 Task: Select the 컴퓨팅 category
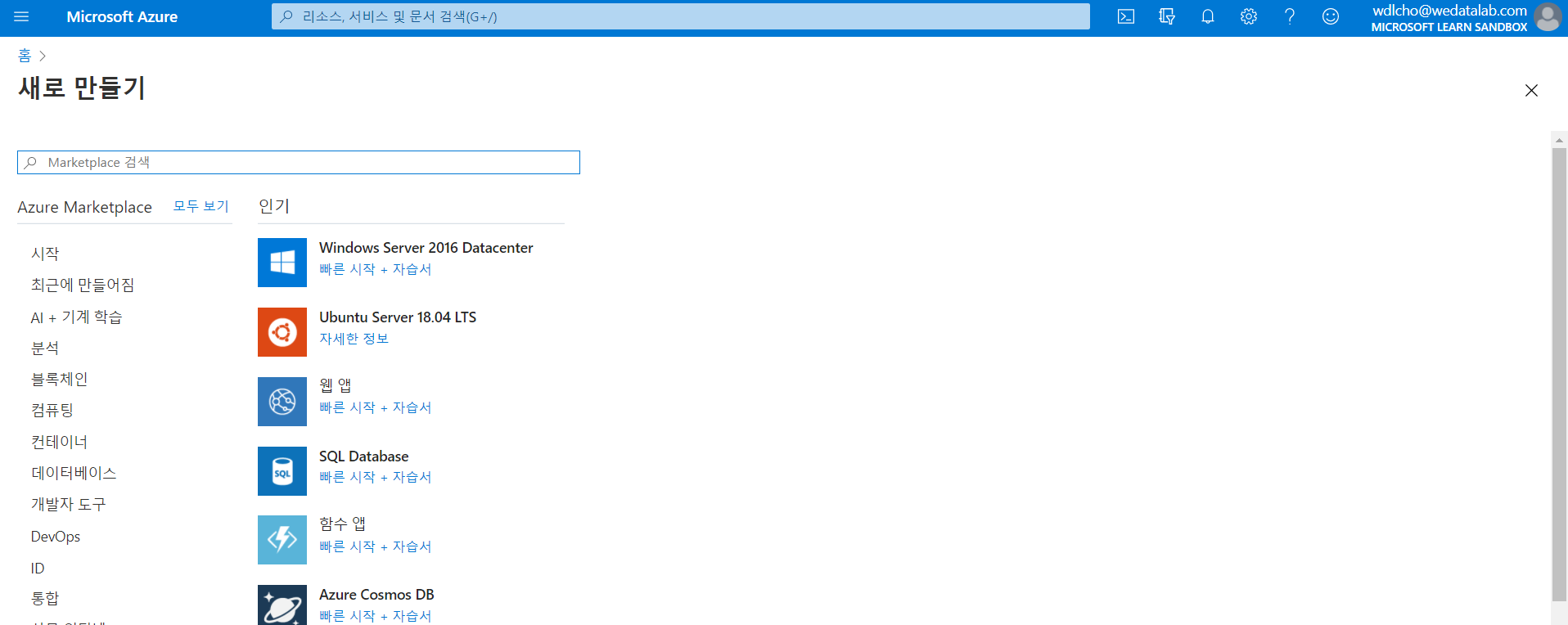tap(52, 410)
